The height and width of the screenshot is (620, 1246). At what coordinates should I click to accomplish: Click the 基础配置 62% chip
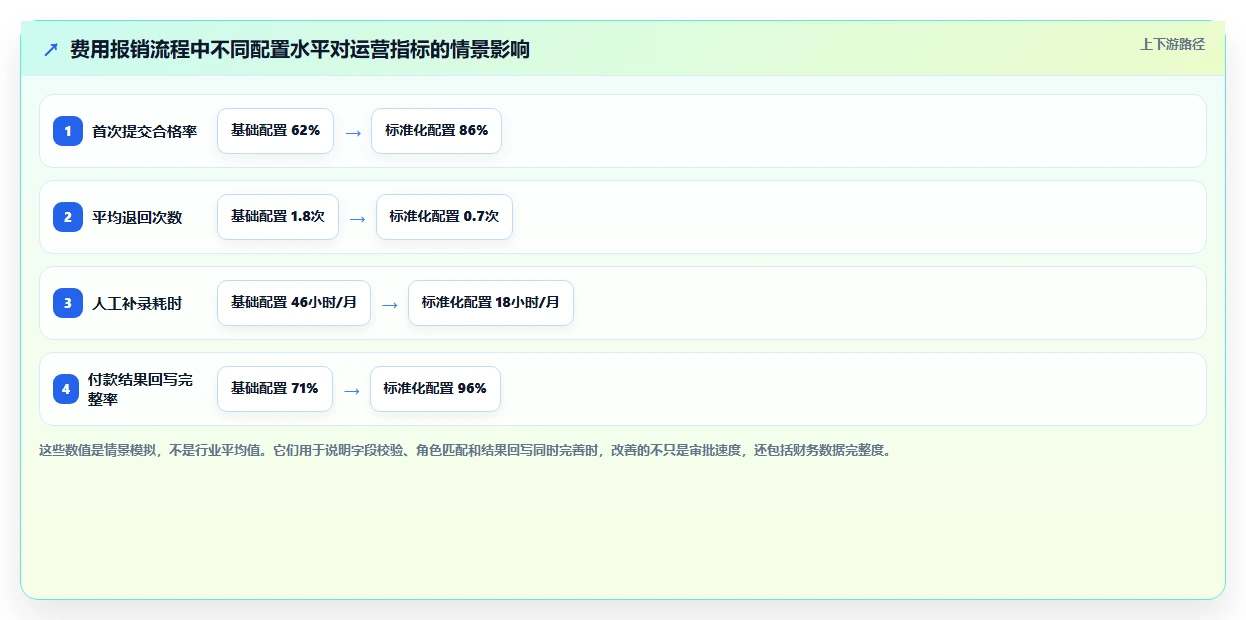pyautogui.click(x=275, y=131)
